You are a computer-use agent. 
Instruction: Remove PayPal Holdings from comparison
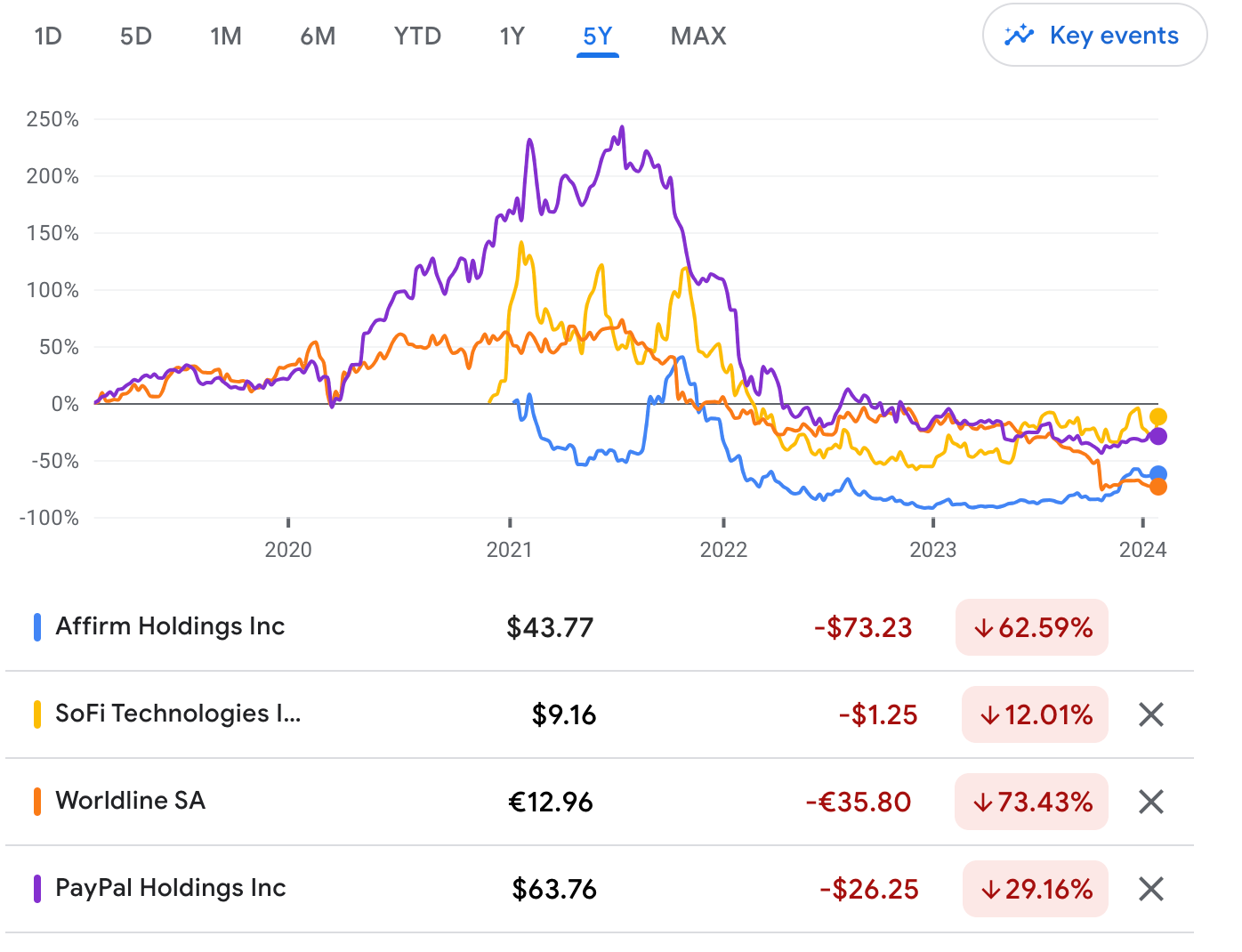point(1151,889)
